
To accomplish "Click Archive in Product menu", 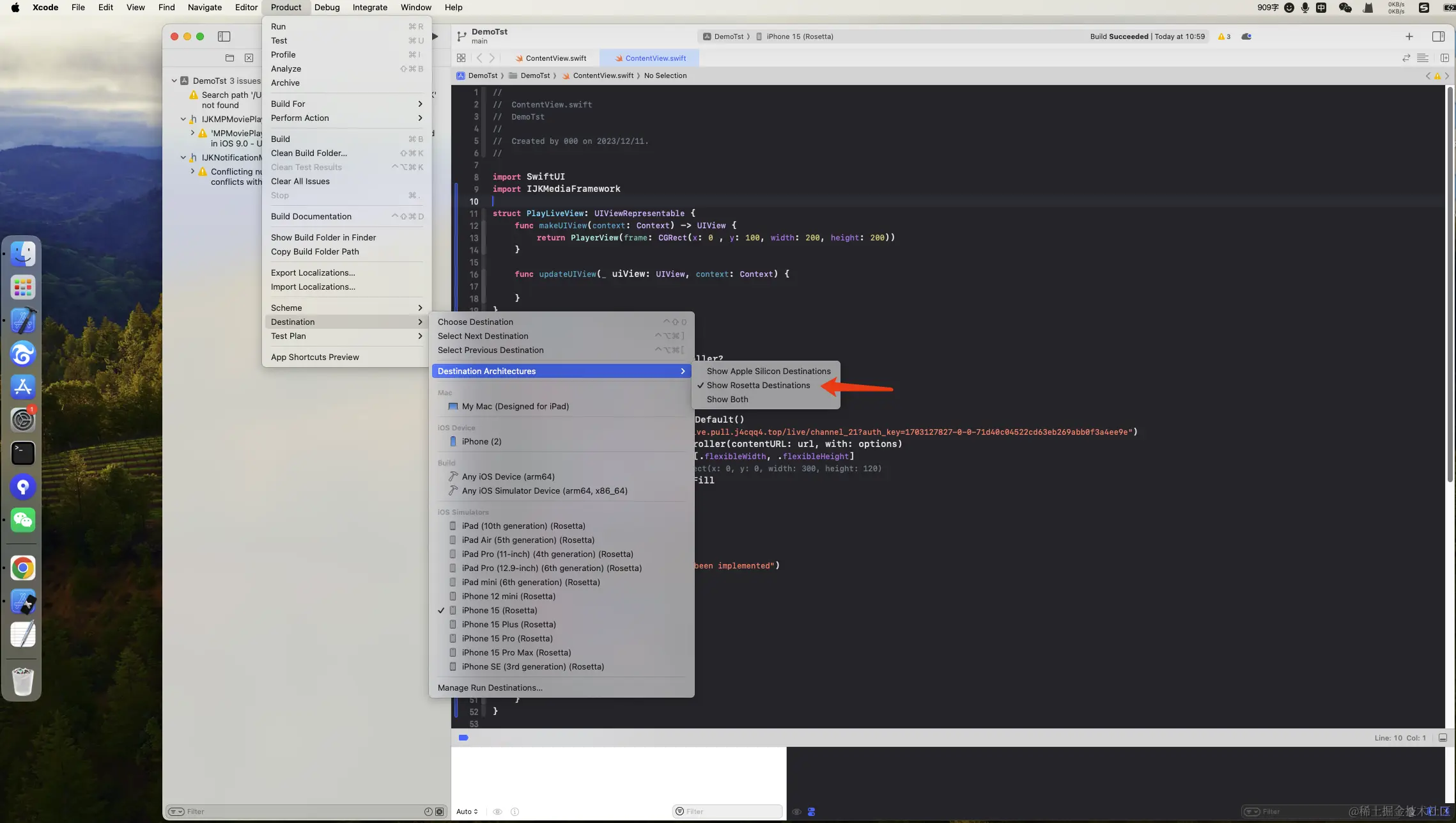I will point(346,82).
